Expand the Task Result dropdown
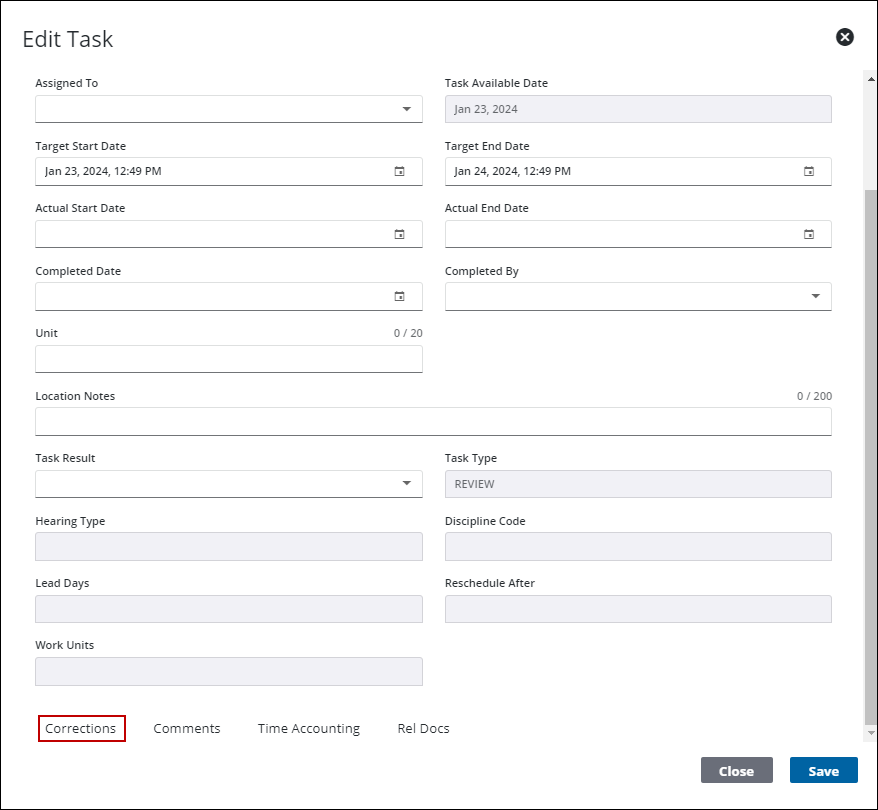The width and height of the screenshot is (878, 810). coord(406,484)
